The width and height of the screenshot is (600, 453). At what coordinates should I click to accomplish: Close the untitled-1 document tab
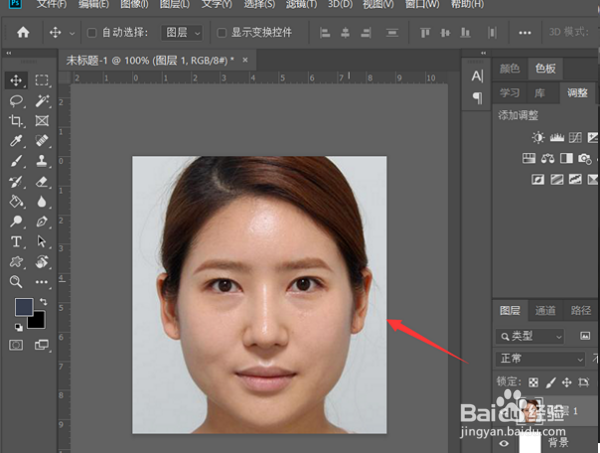(245, 60)
